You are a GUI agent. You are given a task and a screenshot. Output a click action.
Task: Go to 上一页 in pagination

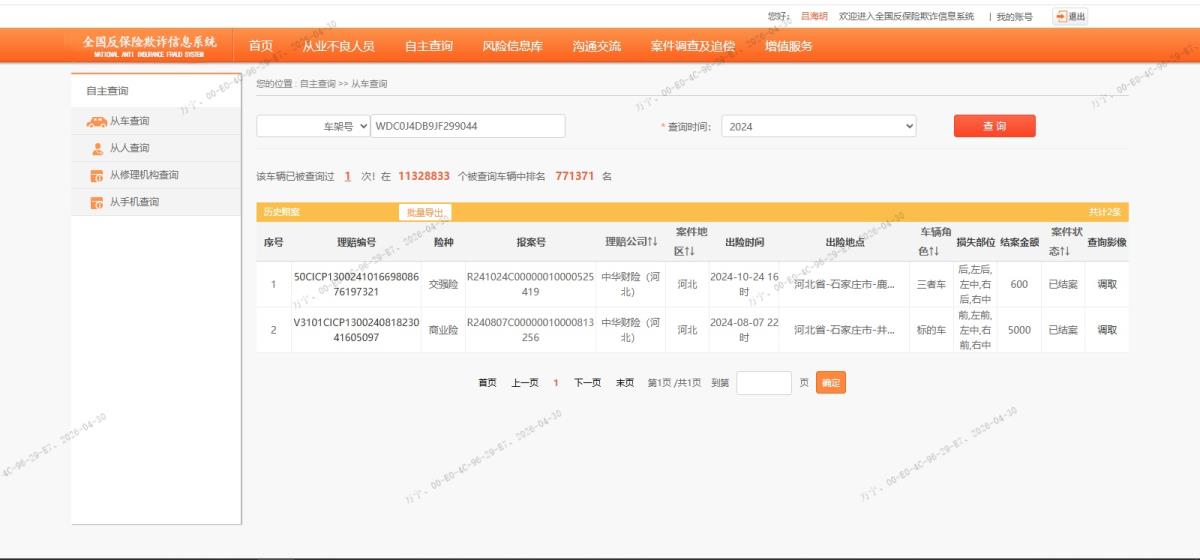[x=525, y=383]
